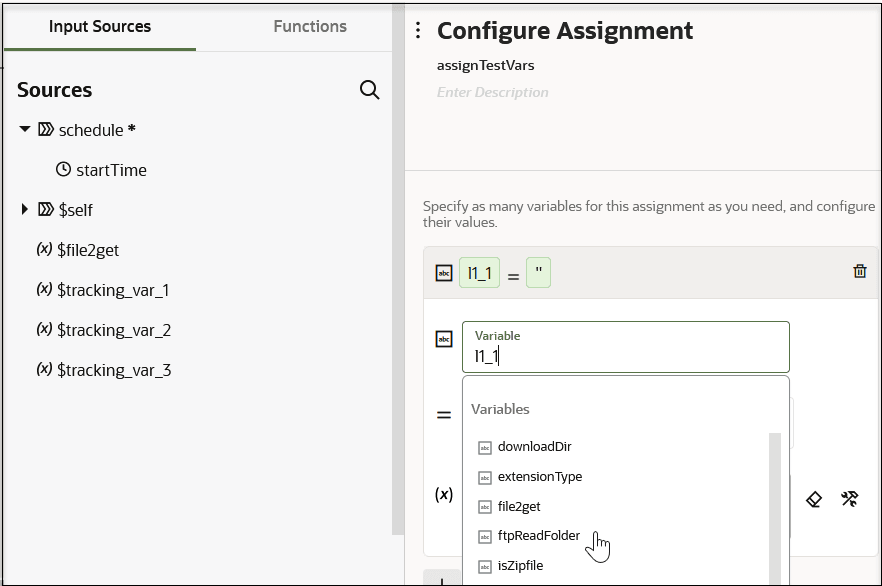
Task: Click the eraser icon to clear the expression
Action: point(814,498)
